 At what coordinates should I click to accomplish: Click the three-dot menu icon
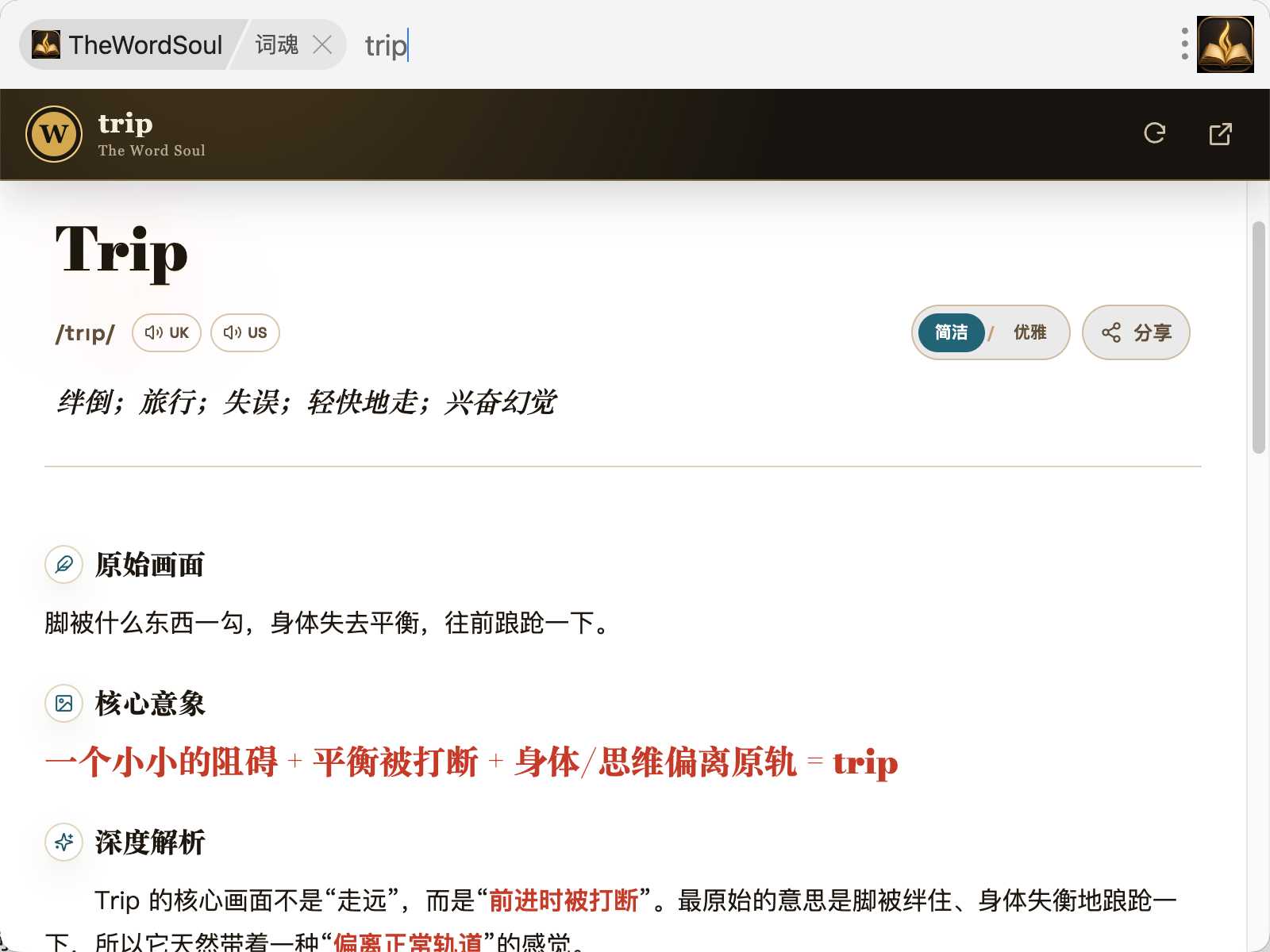(1184, 44)
